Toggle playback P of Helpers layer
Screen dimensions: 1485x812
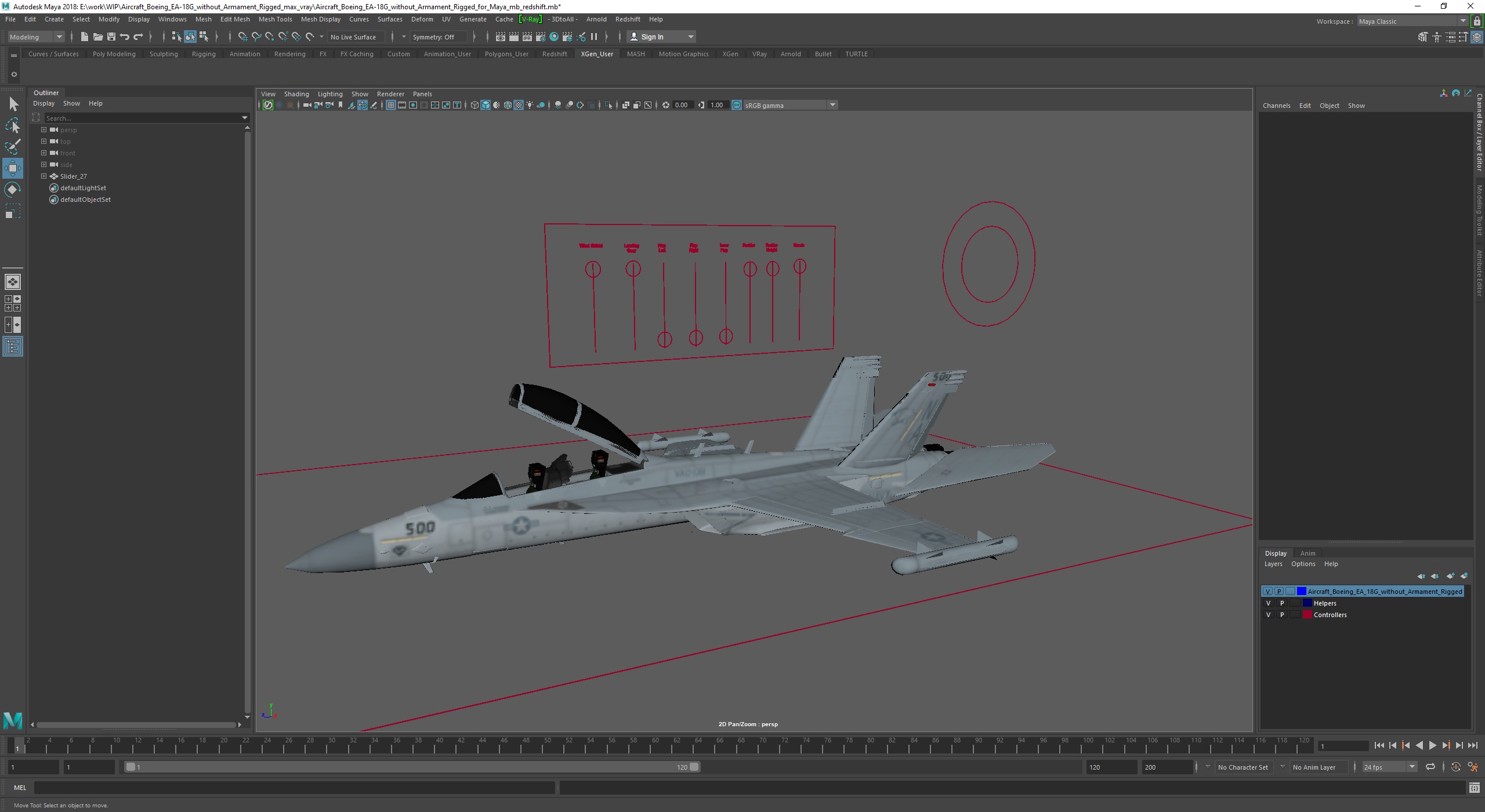coord(1282,603)
